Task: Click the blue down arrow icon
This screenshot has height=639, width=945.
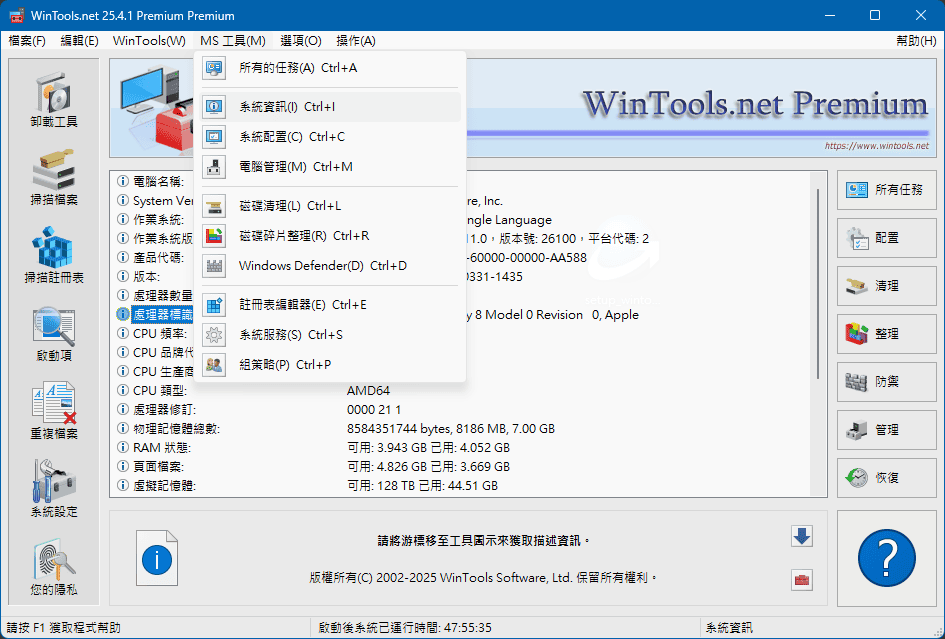Action: point(801,536)
